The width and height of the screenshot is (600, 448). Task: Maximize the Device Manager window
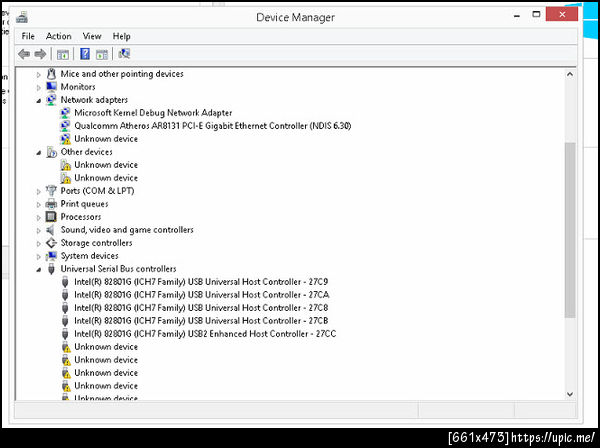tap(536, 15)
